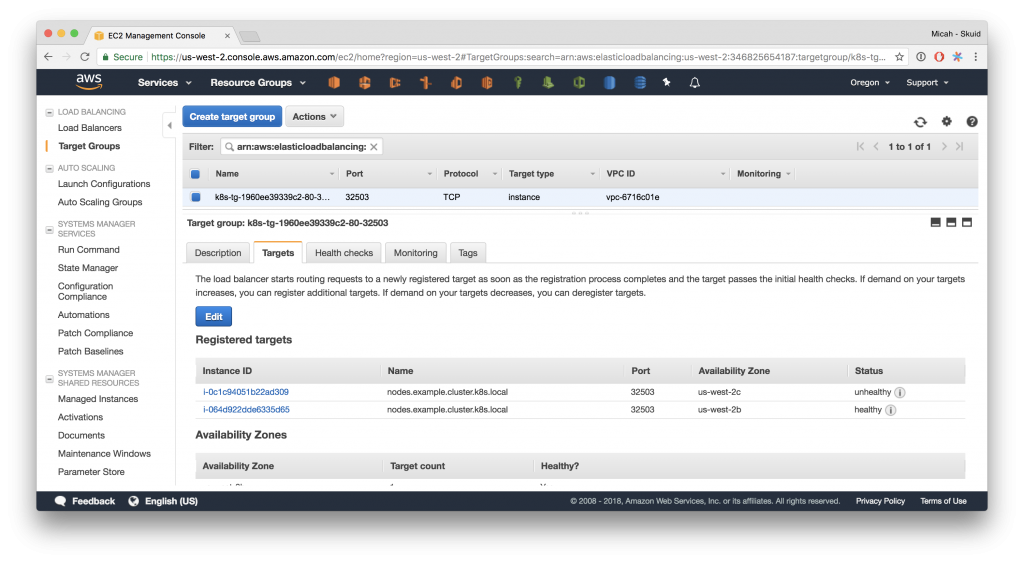Open the help question mark icon
This screenshot has width=1024, height=563.
972,121
